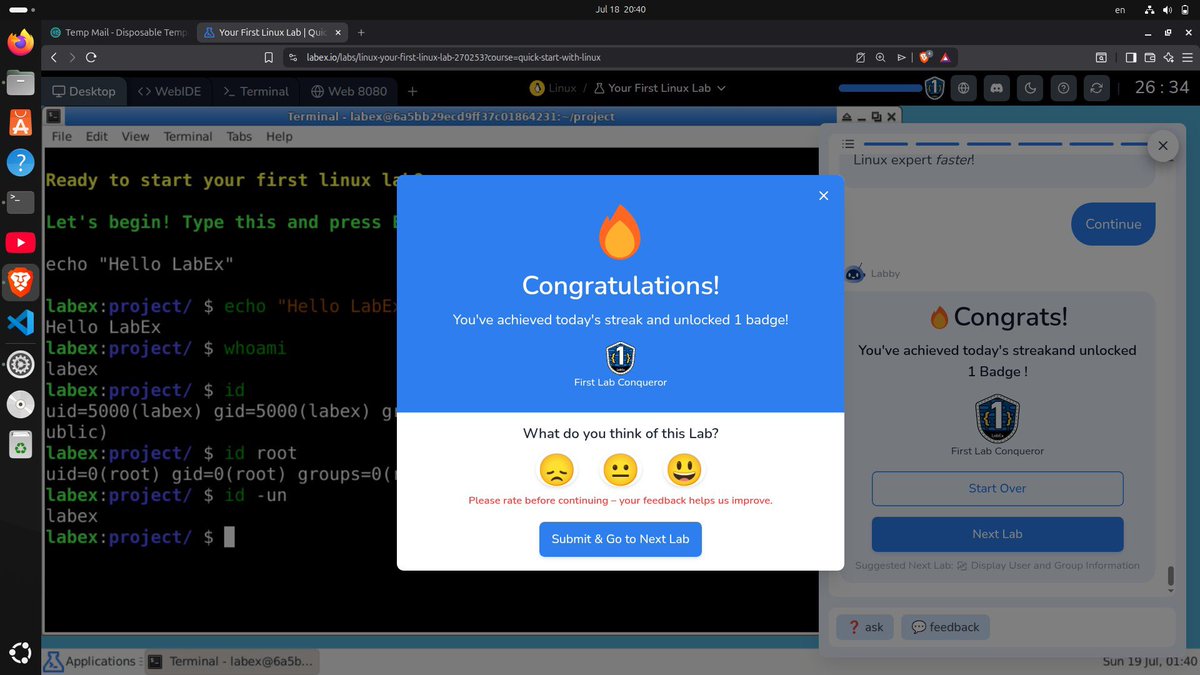Open the help question mark icon
Image resolution: width=1200 pixels, height=675 pixels.
1063,88
